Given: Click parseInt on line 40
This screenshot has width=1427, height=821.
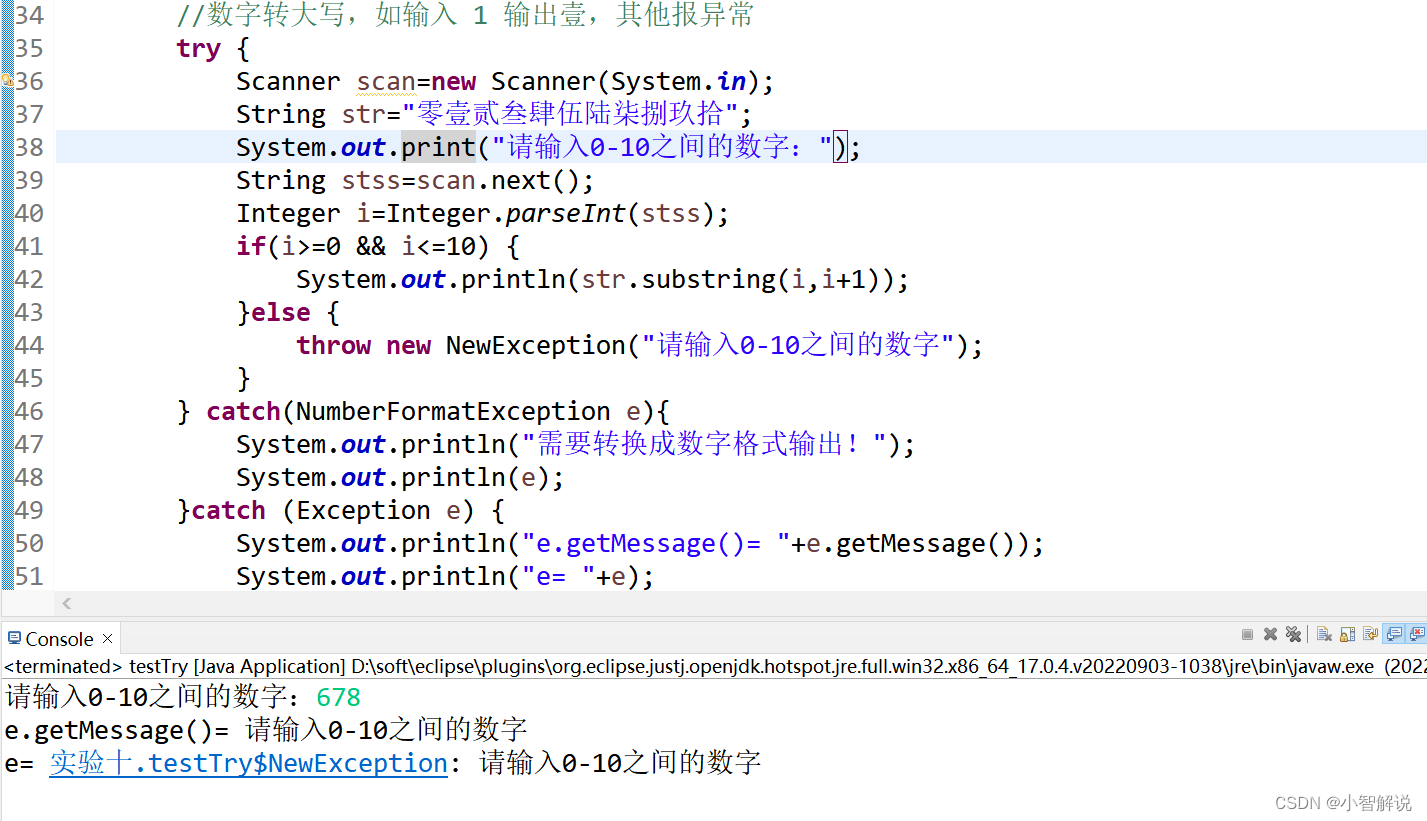Looking at the screenshot, I should point(566,213).
